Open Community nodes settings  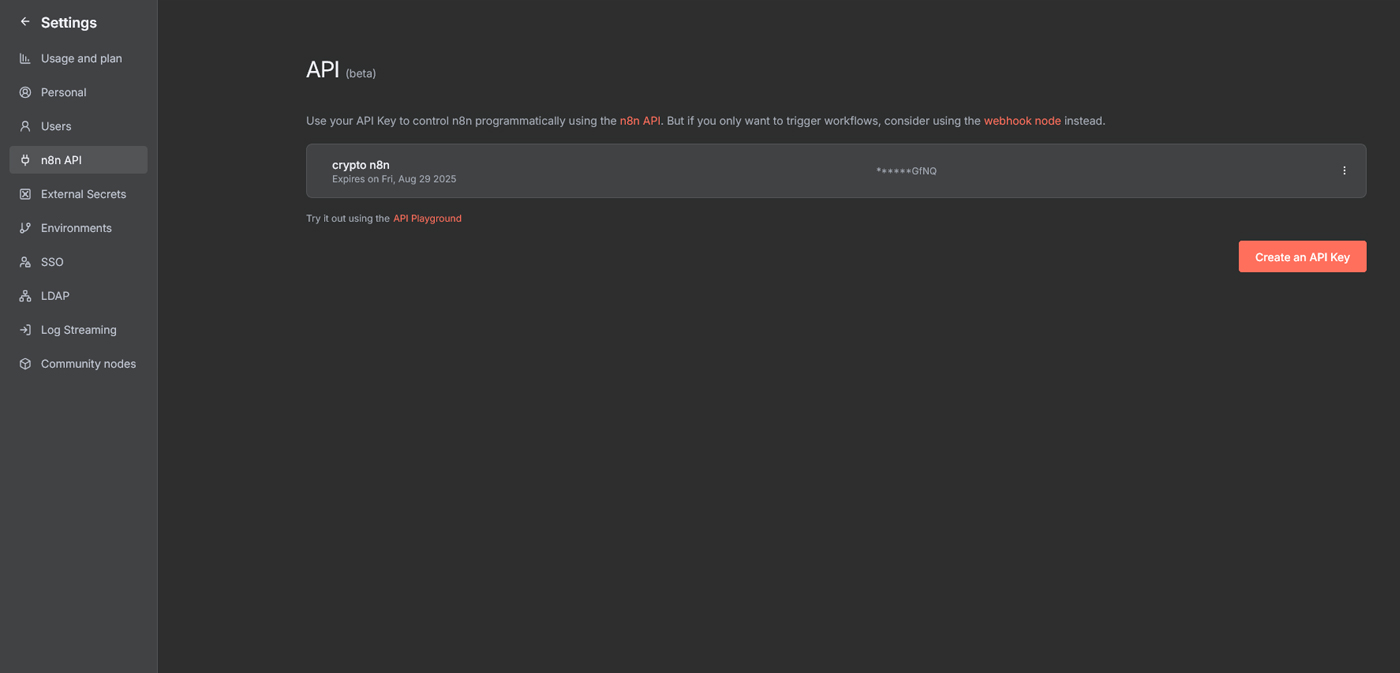point(88,364)
